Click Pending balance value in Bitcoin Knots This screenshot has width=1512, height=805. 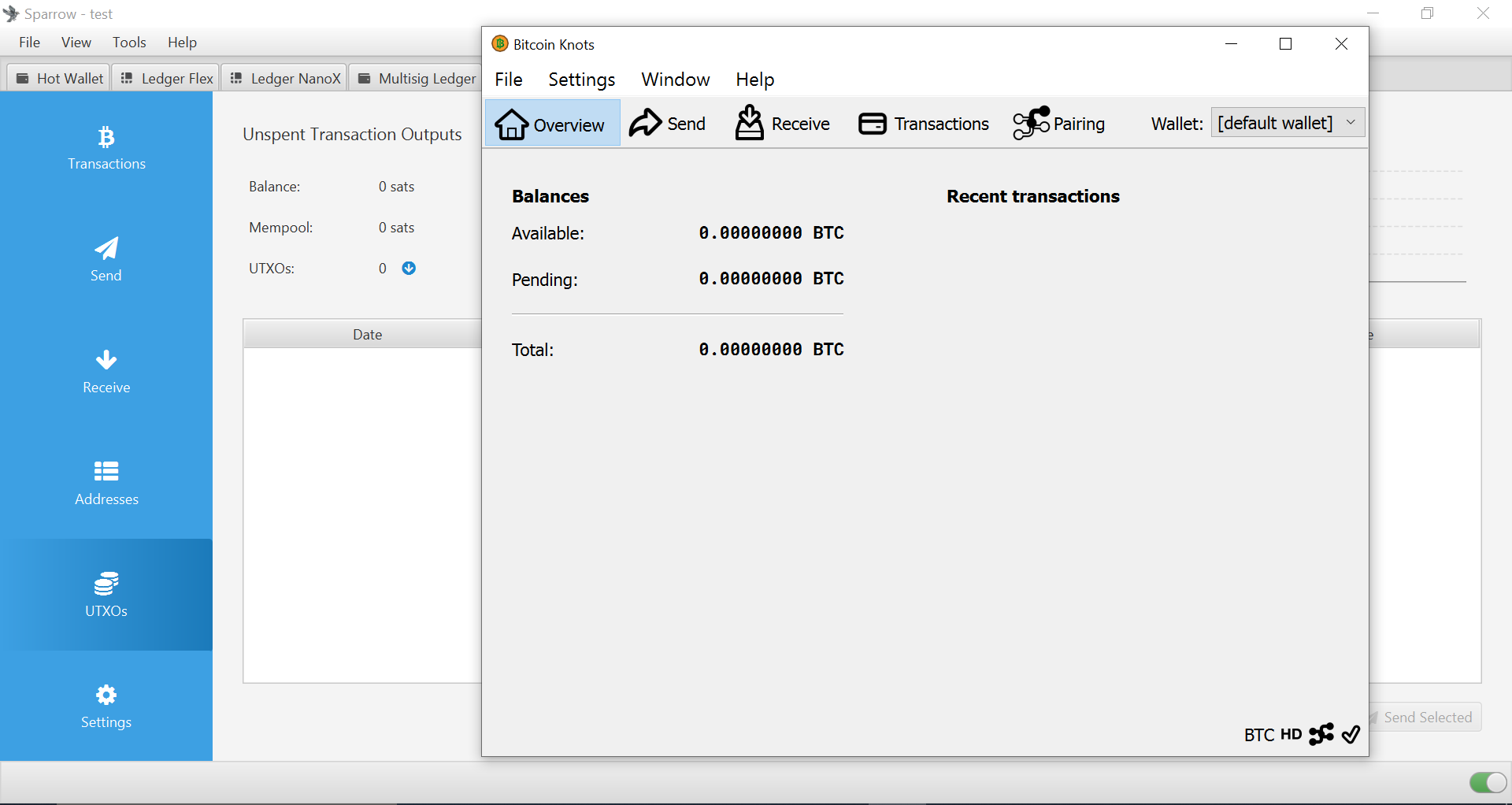(x=771, y=279)
